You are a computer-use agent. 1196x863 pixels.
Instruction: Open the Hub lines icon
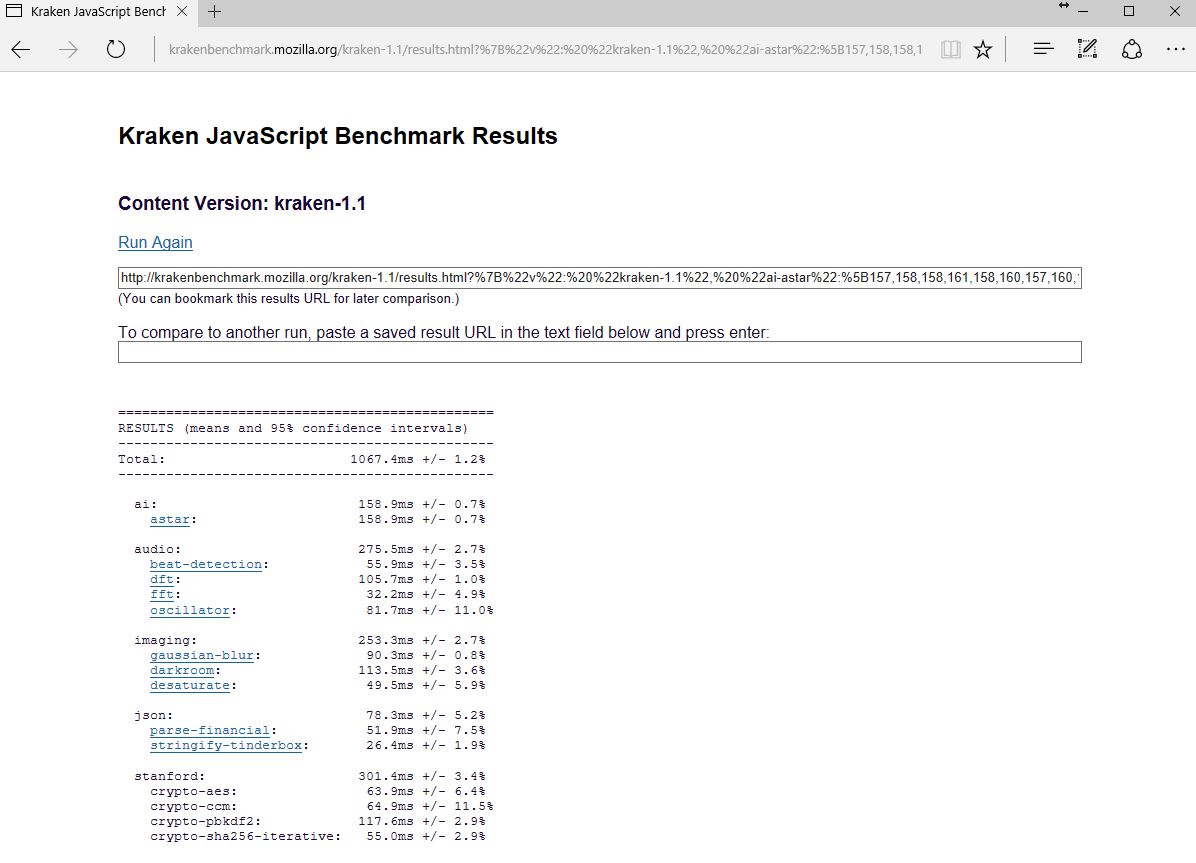[1043, 49]
